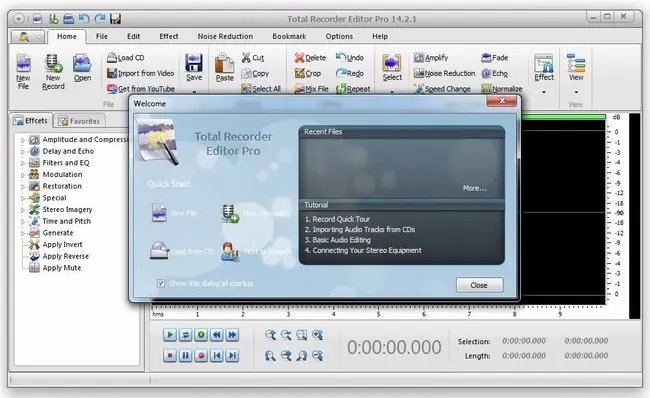Click Repeat in ribbon

point(353,89)
